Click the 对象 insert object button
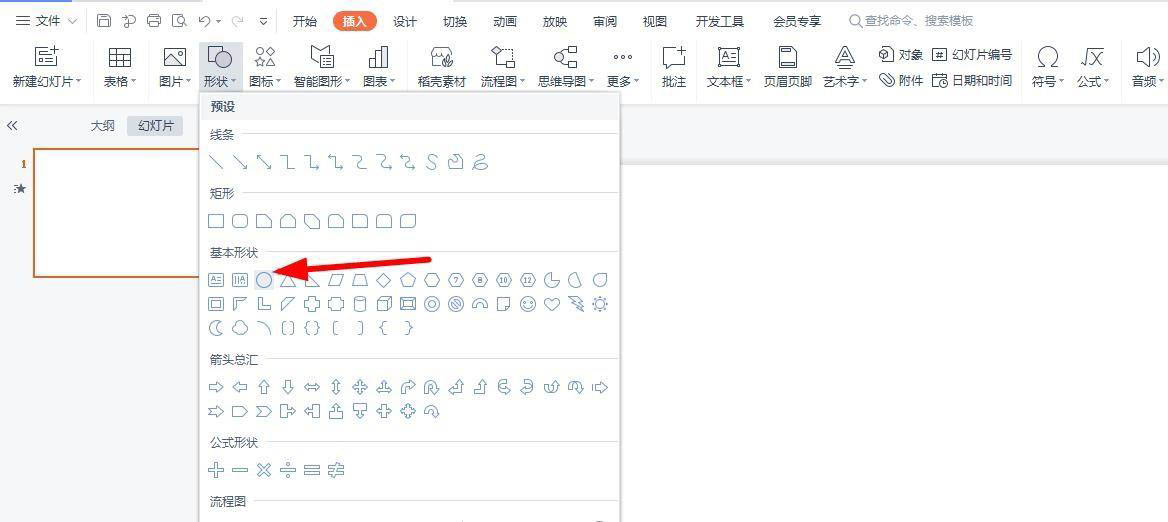 point(901,54)
